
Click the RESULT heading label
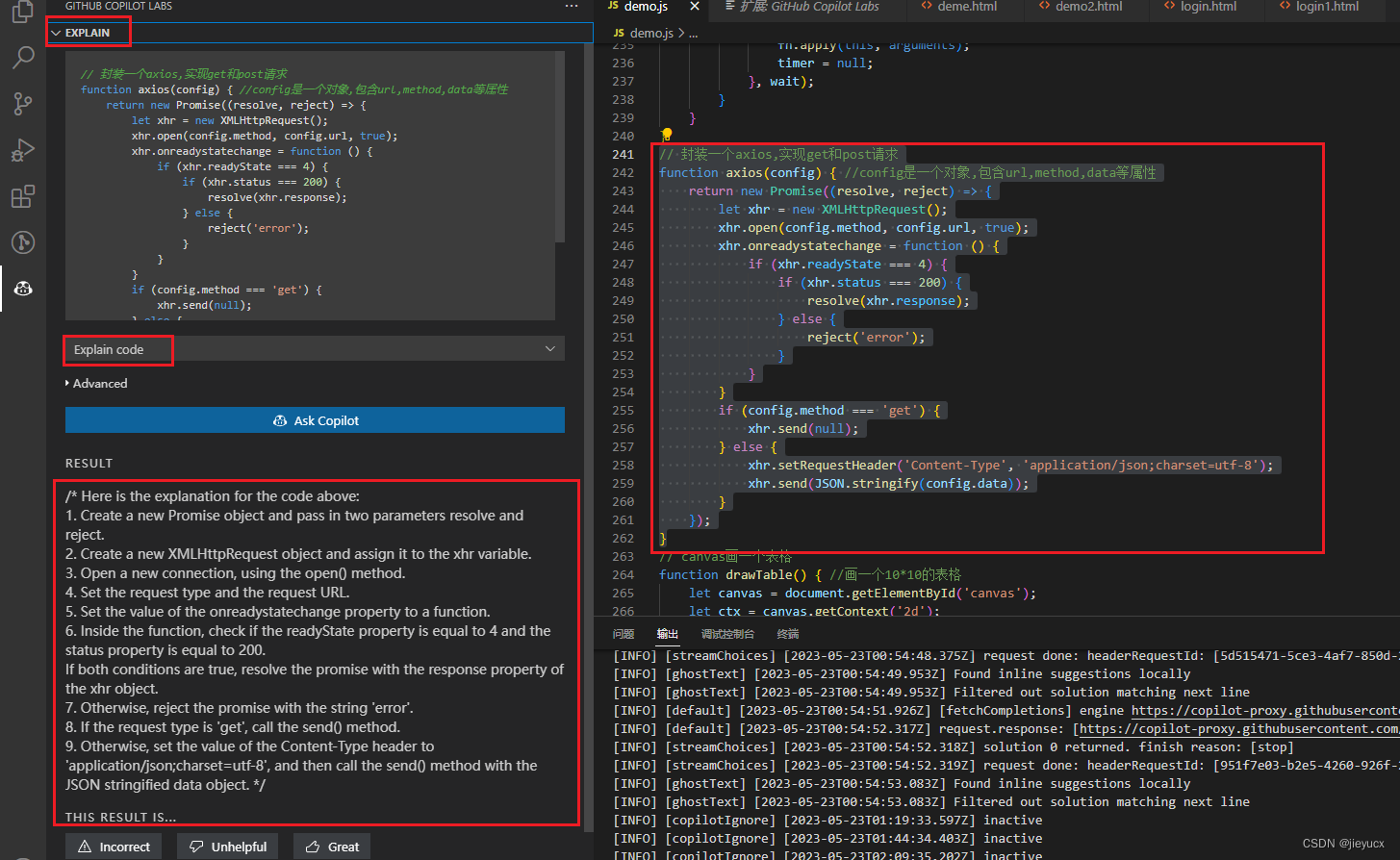pos(89,464)
